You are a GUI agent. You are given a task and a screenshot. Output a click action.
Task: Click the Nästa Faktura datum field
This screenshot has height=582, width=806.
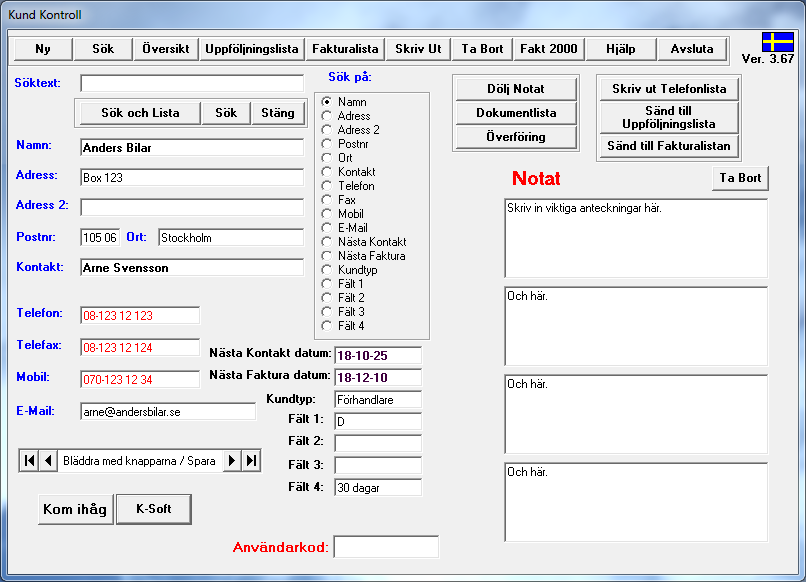(x=378, y=377)
